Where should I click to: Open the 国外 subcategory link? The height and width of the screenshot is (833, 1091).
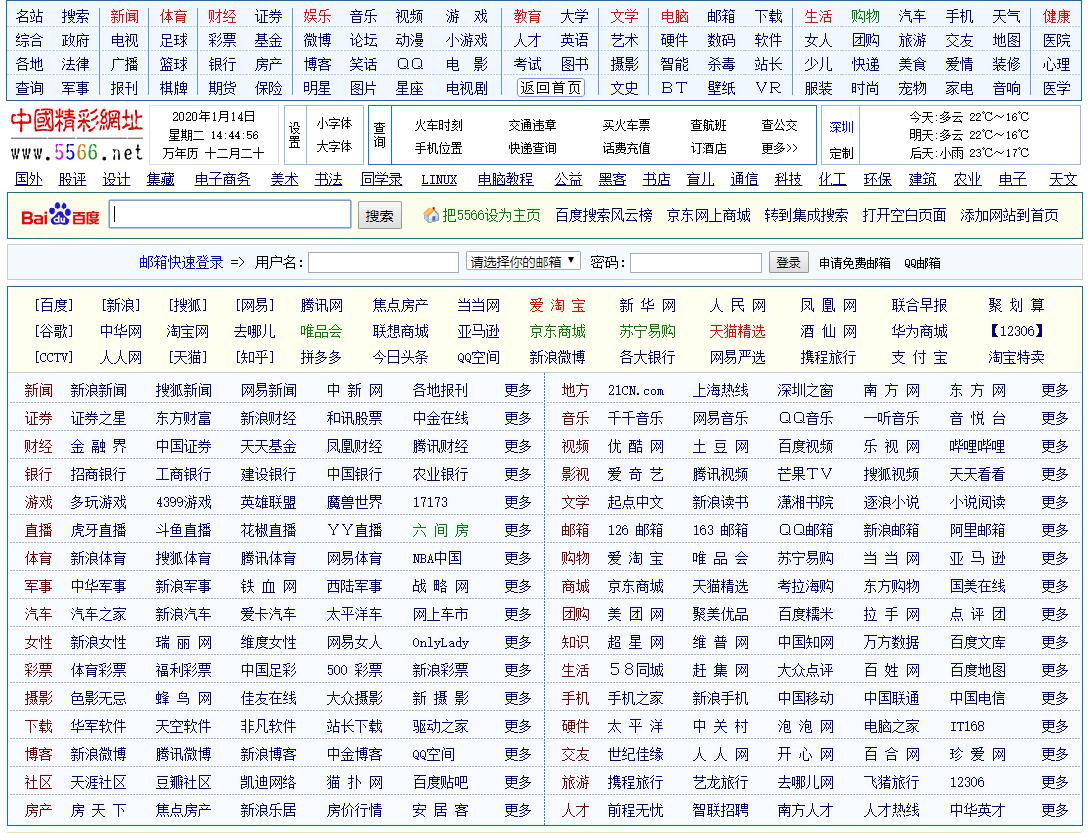point(29,180)
